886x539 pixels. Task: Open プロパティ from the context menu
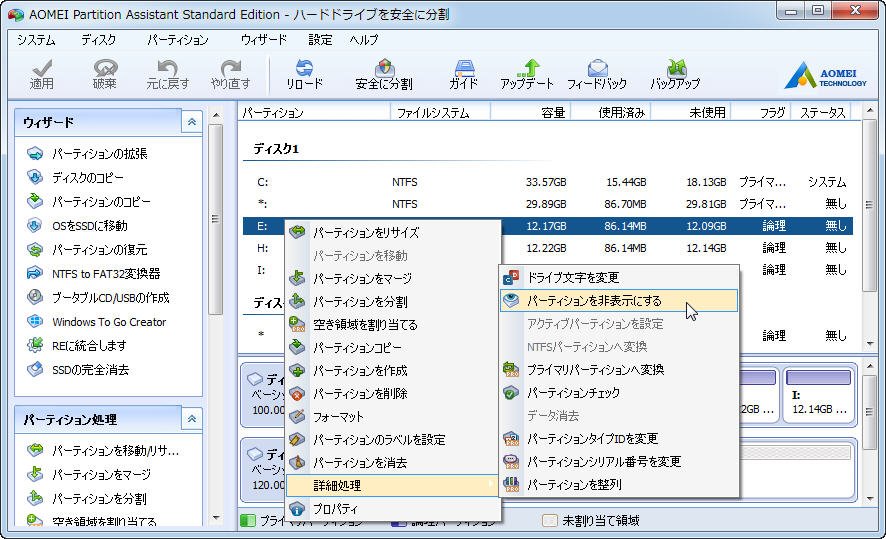[x=393, y=508]
